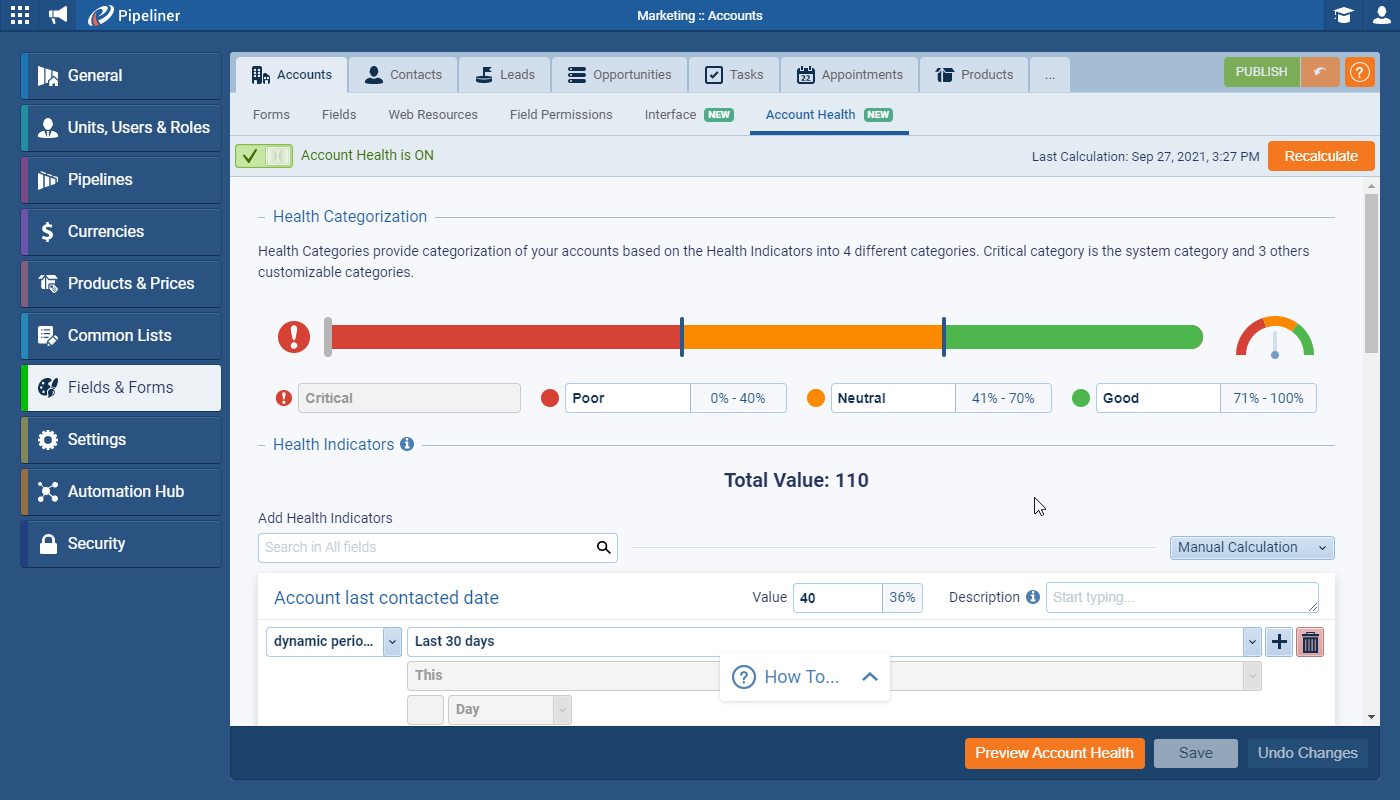1400x800 pixels.
Task: Open the graduation cap learning icon
Action: click(1344, 15)
